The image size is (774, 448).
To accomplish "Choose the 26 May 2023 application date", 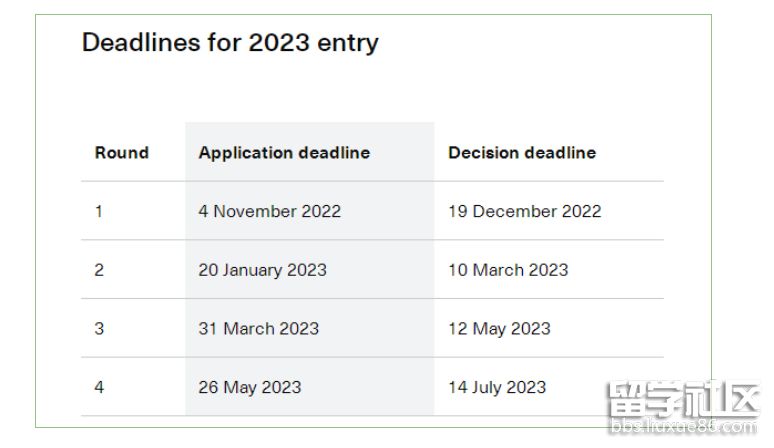I will 250,387.
